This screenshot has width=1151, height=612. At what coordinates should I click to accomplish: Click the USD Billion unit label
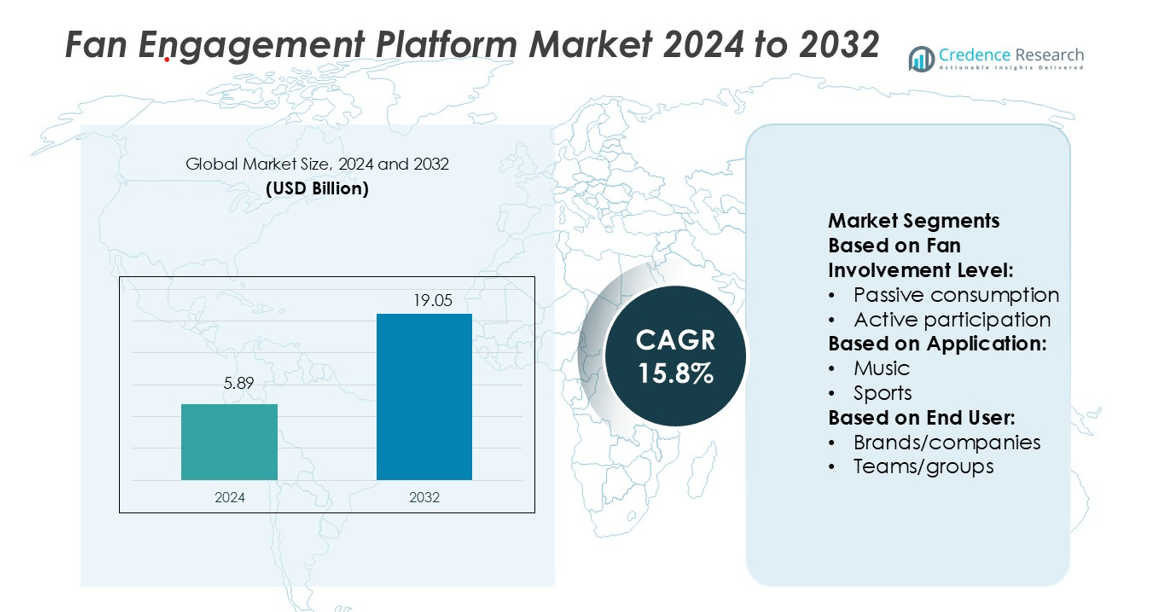click(317, 188)
